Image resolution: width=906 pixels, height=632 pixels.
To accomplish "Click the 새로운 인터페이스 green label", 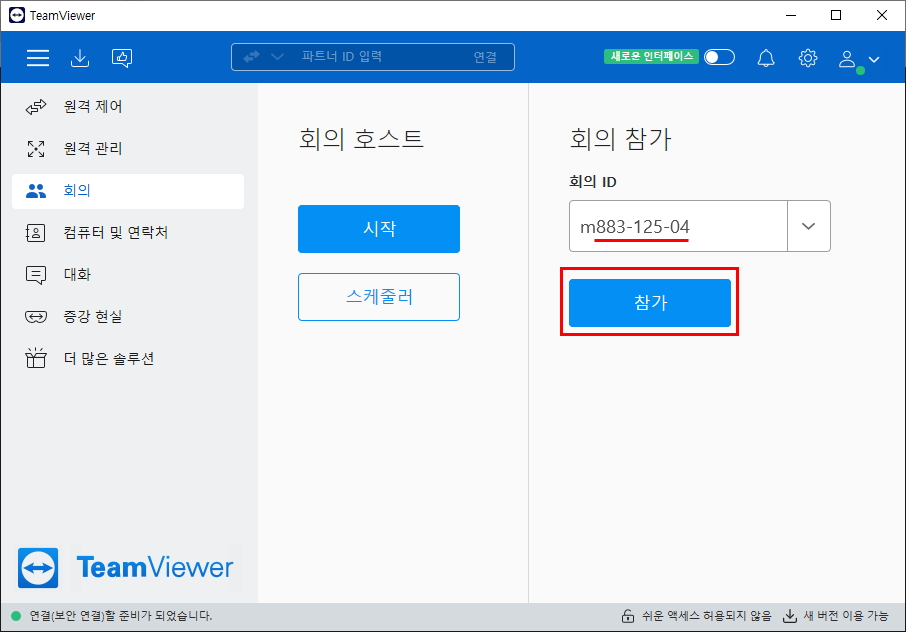I will tap(651, 57).
